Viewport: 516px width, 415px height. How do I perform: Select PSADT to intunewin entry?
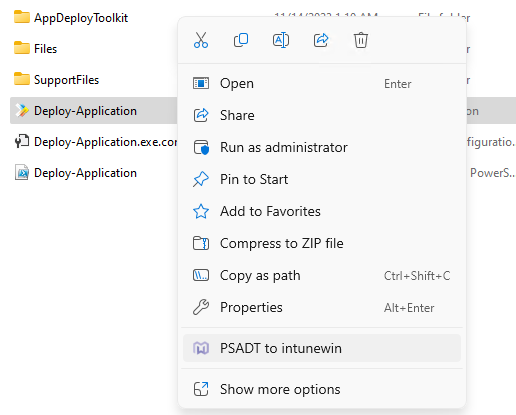[322, 348]
